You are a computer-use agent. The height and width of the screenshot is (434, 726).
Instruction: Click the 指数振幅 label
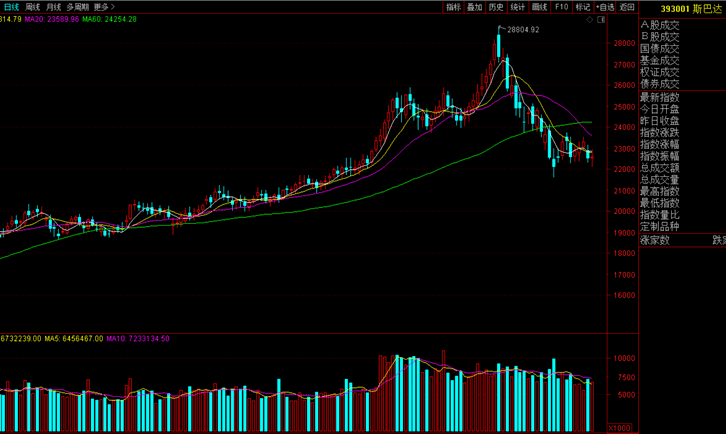(x=660, y=156)
